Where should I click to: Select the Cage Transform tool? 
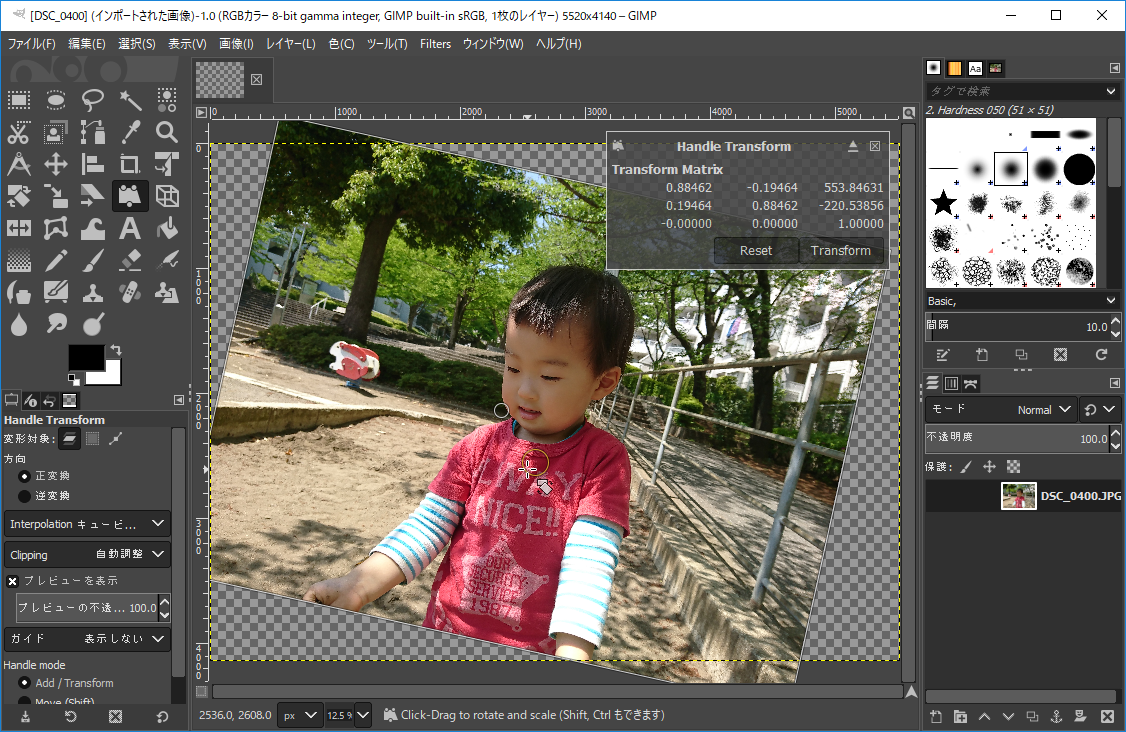click(56, 228)
